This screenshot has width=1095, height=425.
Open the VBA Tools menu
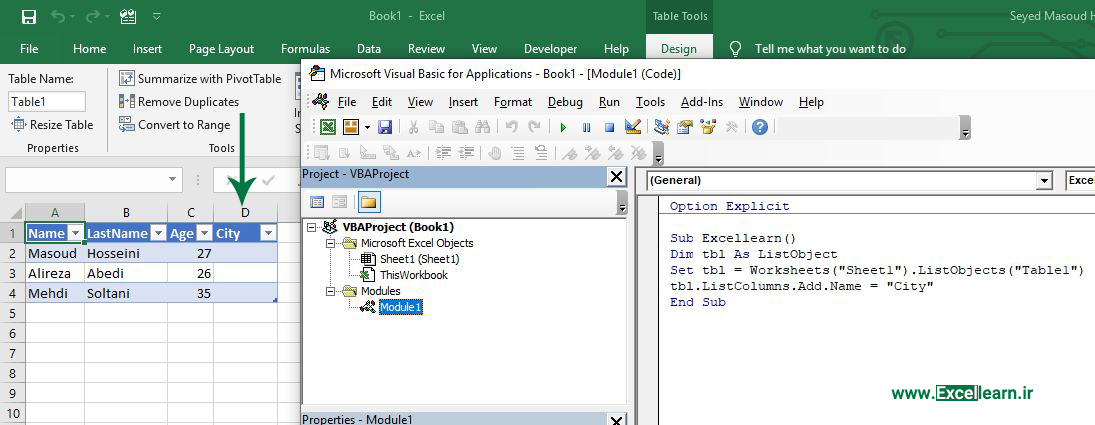650,102
